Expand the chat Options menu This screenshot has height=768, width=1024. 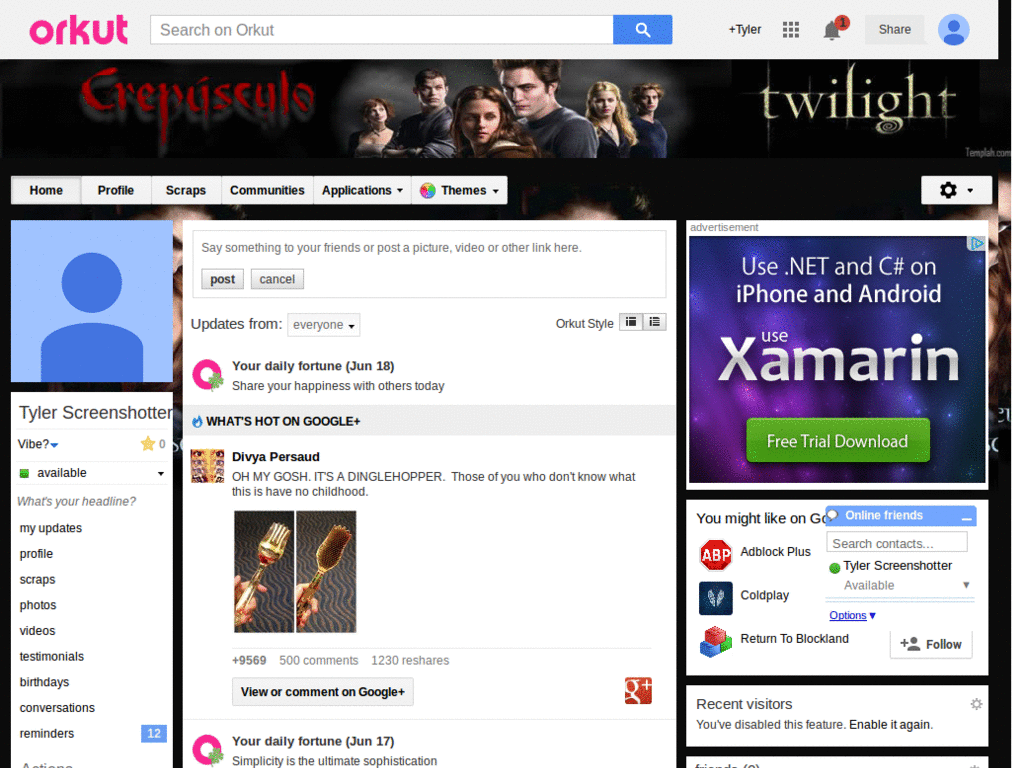[852, 615]
